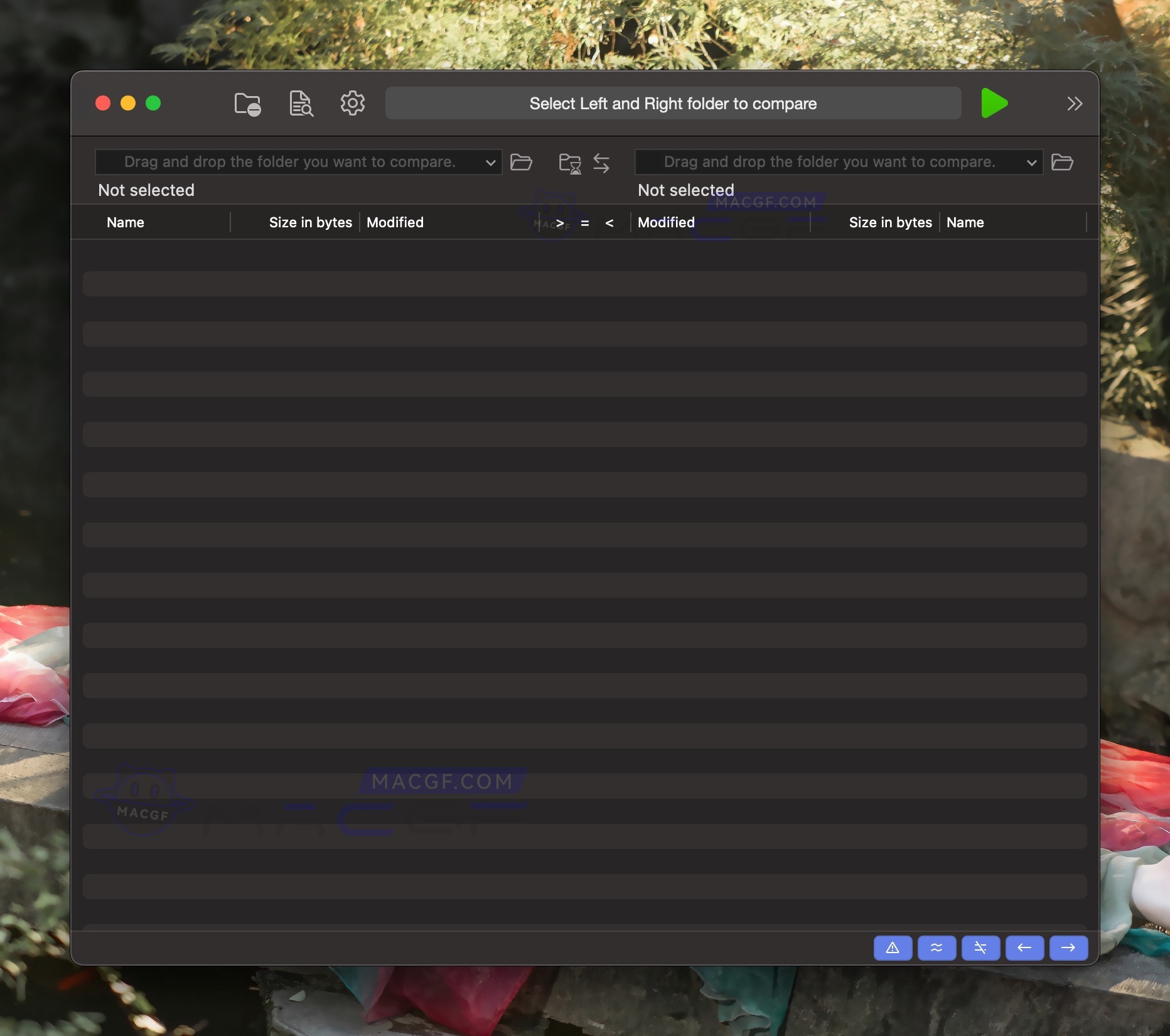The image size is (1170, 1036).
Task: Select the swap folders icon
Action: [x=601, y=163]
